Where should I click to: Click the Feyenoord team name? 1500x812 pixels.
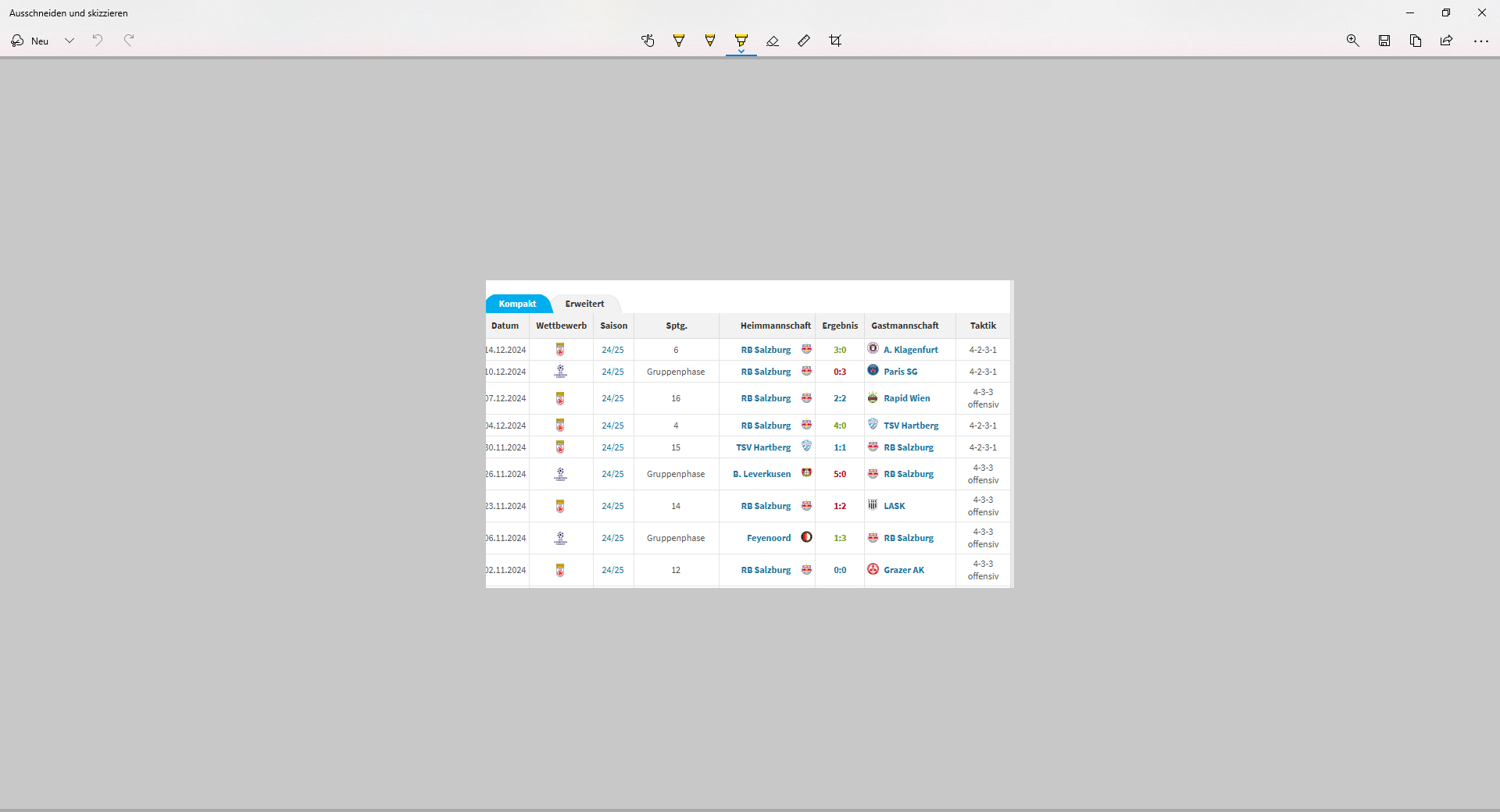(x=768, y=538)
